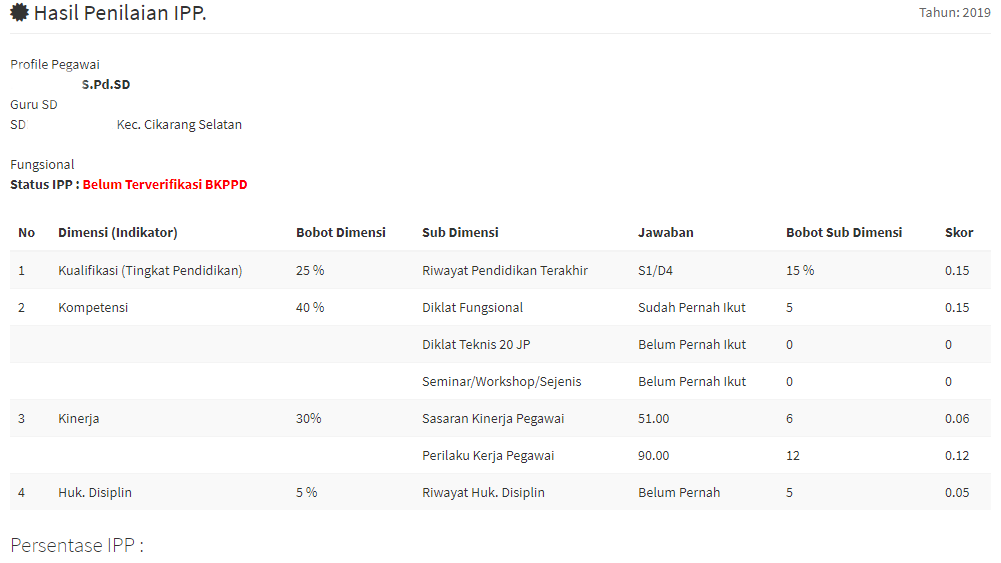Click the Riwayat Pendidikan Terakhir cell
This screenshot has width=1001, height=563.
coord(505,271)
